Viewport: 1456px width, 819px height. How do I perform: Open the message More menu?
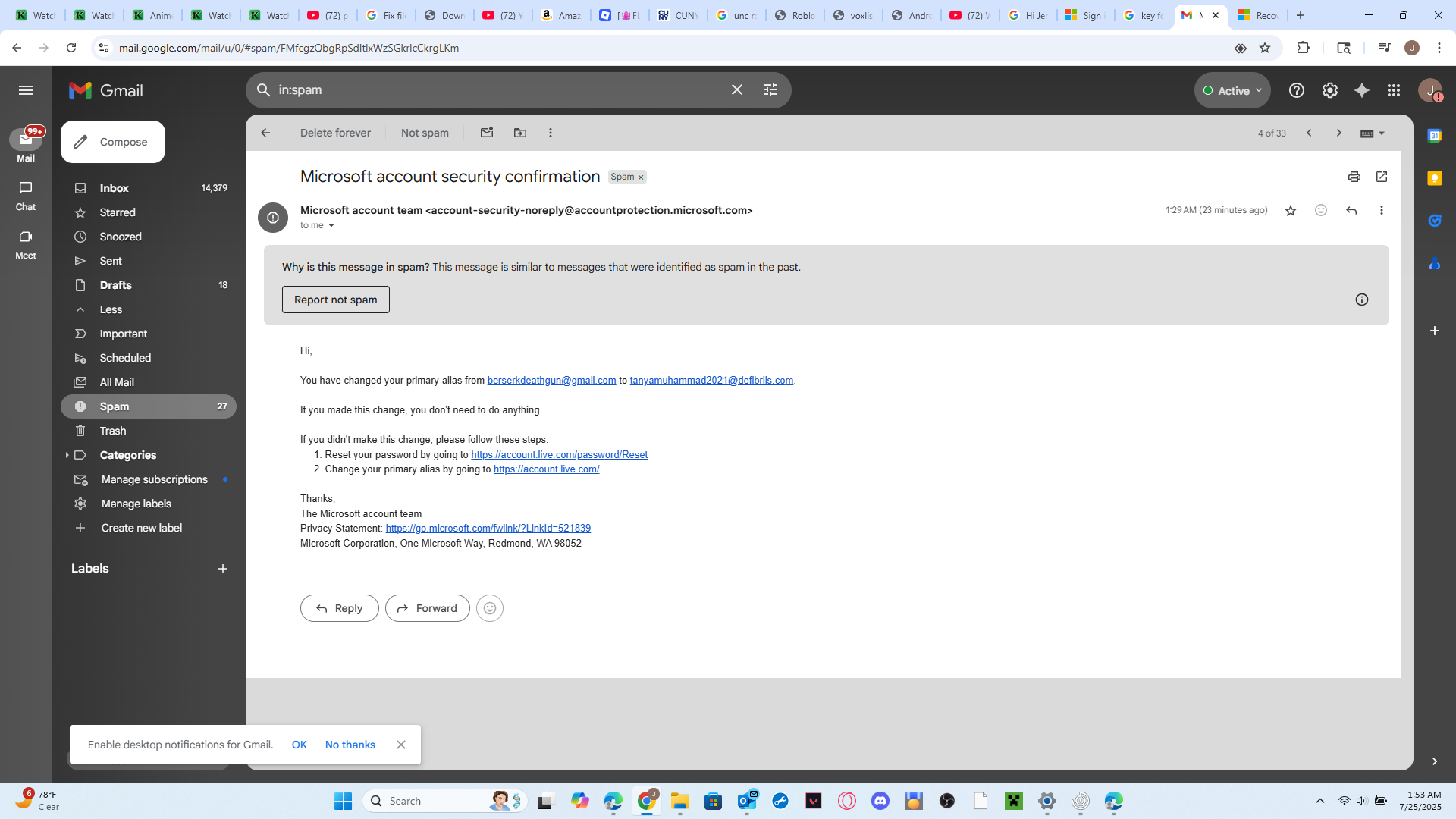coord(1382,210)
